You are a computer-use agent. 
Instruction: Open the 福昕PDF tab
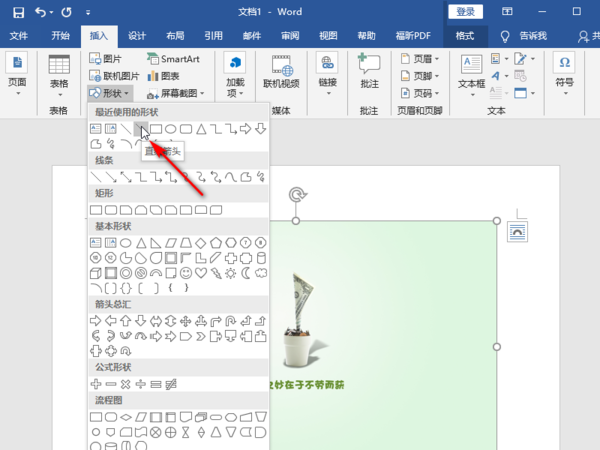[x=413, y=36]
